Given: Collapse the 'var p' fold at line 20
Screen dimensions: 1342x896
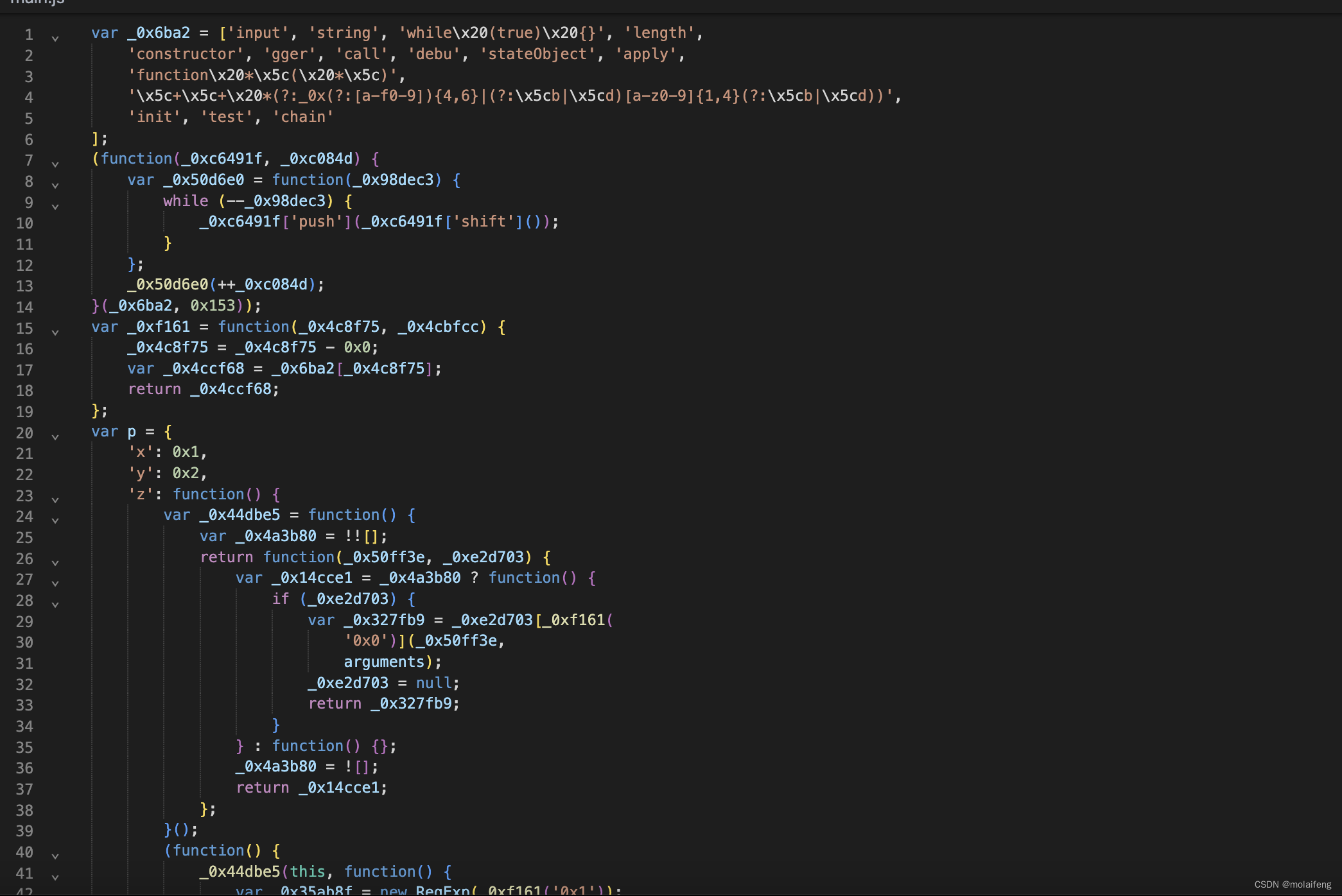Looking at the screenshot, I should point(55,437).
